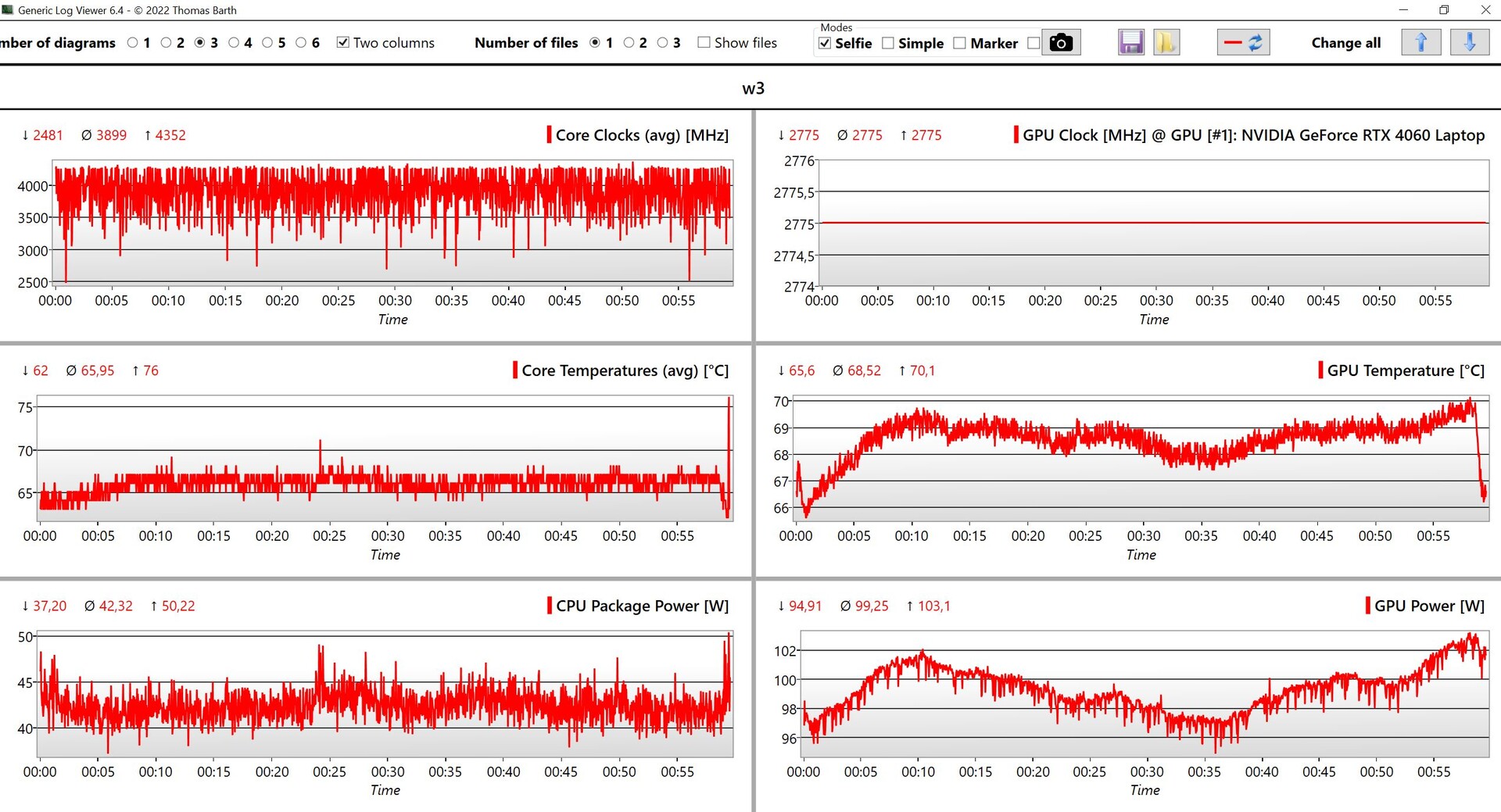Screen dimensions: 1501x812
Task: Click the blue up arrow button
Action: [1420, 43]
